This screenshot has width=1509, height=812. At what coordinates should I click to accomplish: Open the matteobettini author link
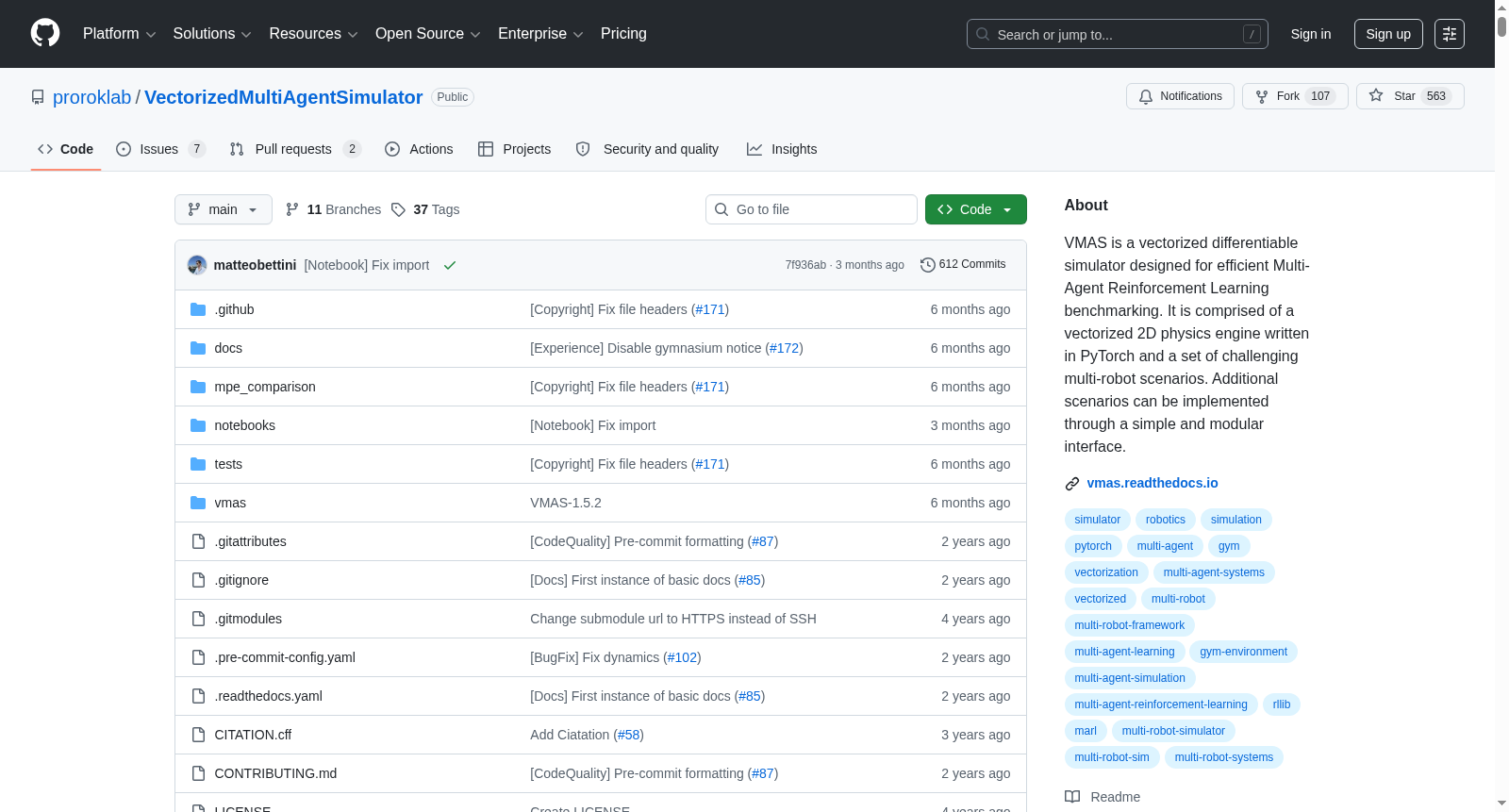coord(256,265)
